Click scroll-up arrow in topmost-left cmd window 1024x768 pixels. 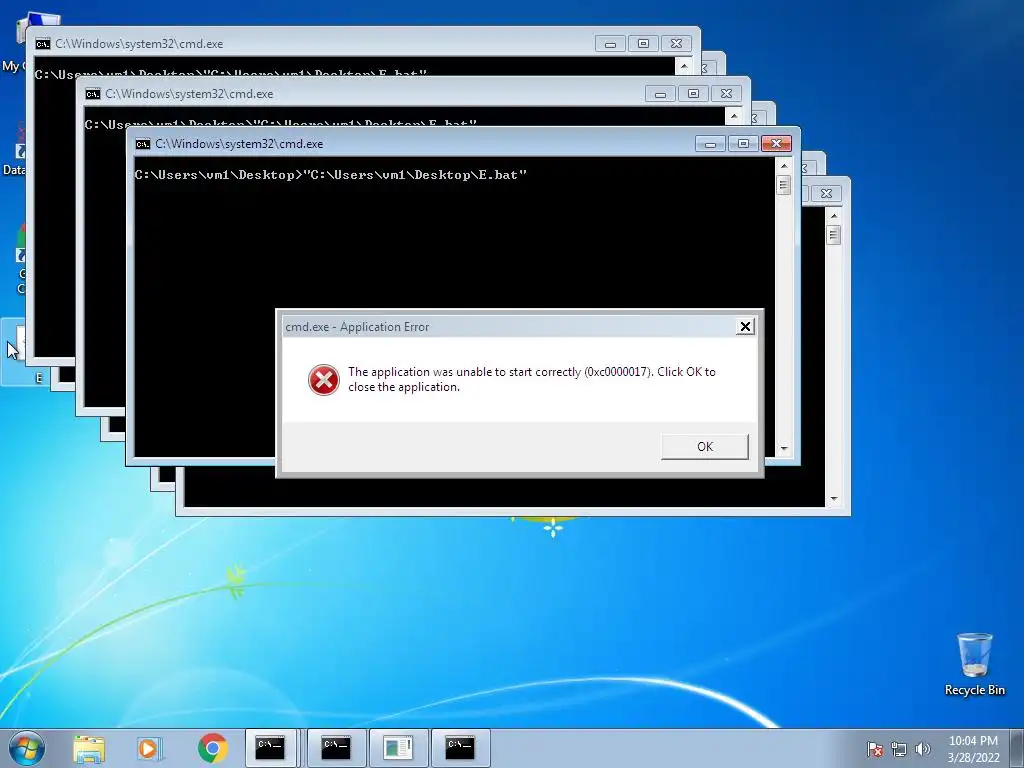pyautogui.click(x=684, y=66)
